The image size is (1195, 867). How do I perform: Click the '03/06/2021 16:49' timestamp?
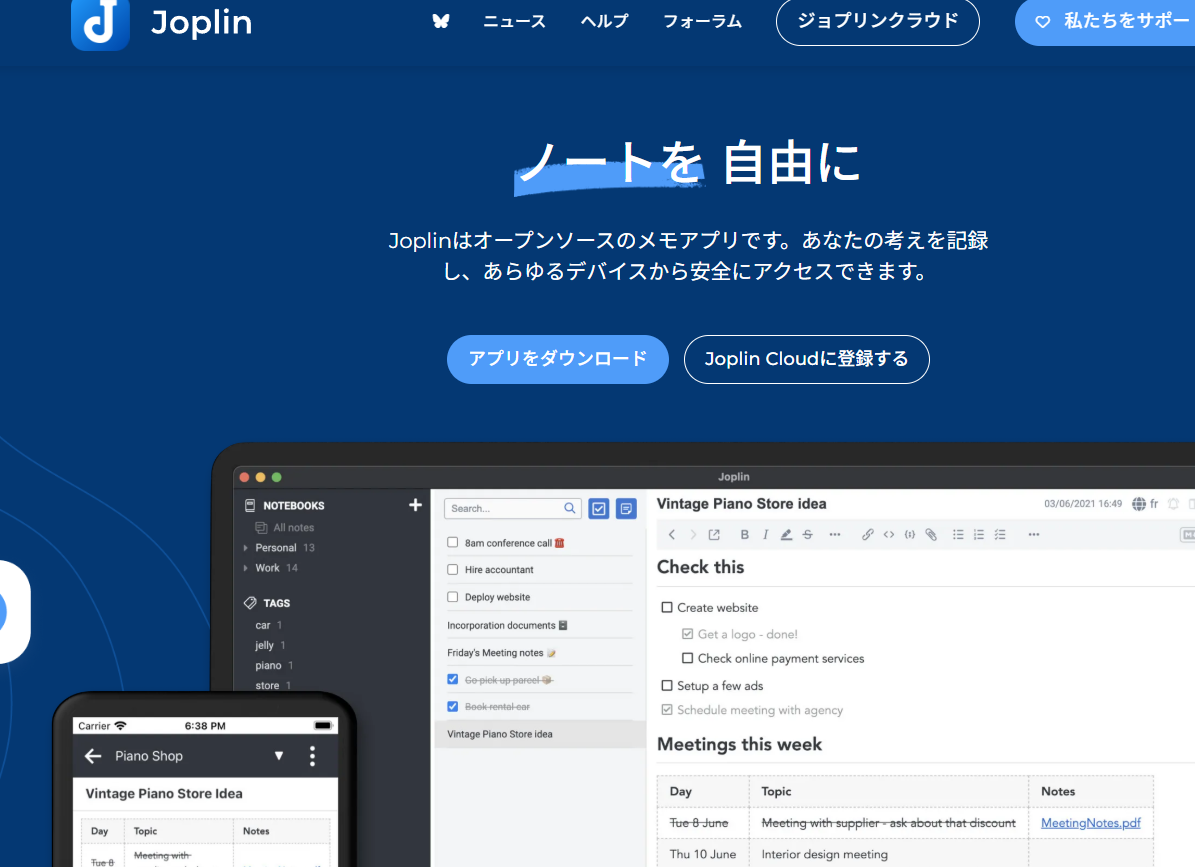pyautogui.click(x=1083, y=504)
